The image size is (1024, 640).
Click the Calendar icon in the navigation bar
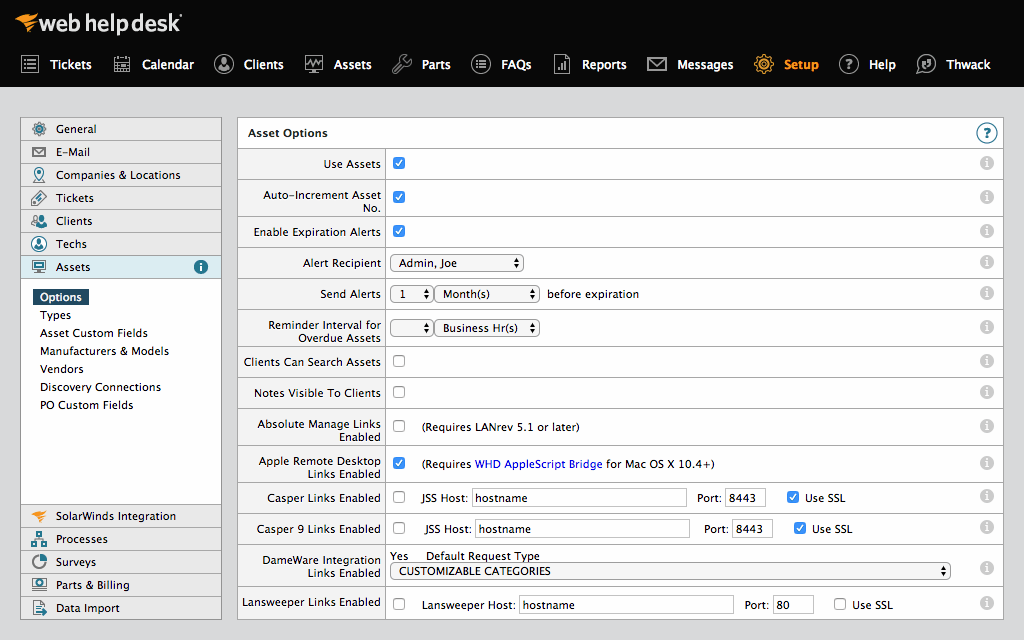click(x=122, y=64)
